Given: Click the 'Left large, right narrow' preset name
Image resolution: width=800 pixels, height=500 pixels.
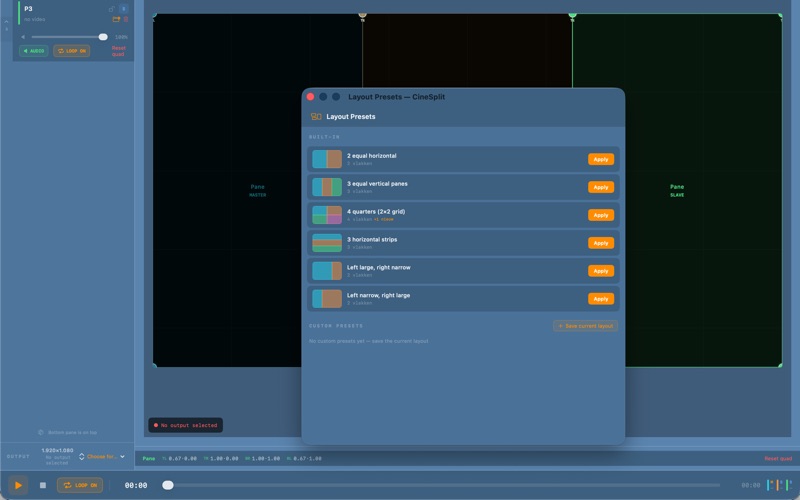Looking at the screenshot, I should pos(379,267).
